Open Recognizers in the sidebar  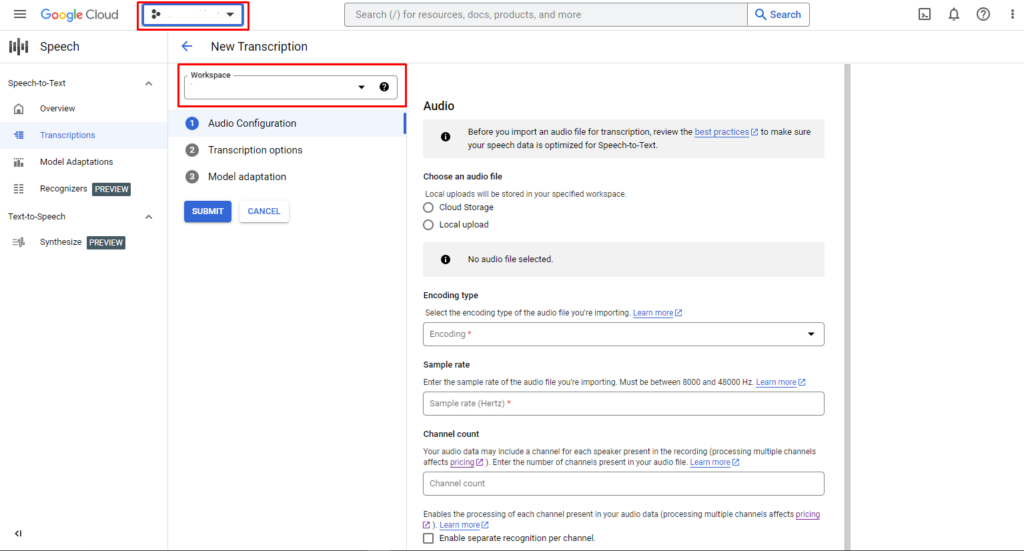(x=63, y=189)
